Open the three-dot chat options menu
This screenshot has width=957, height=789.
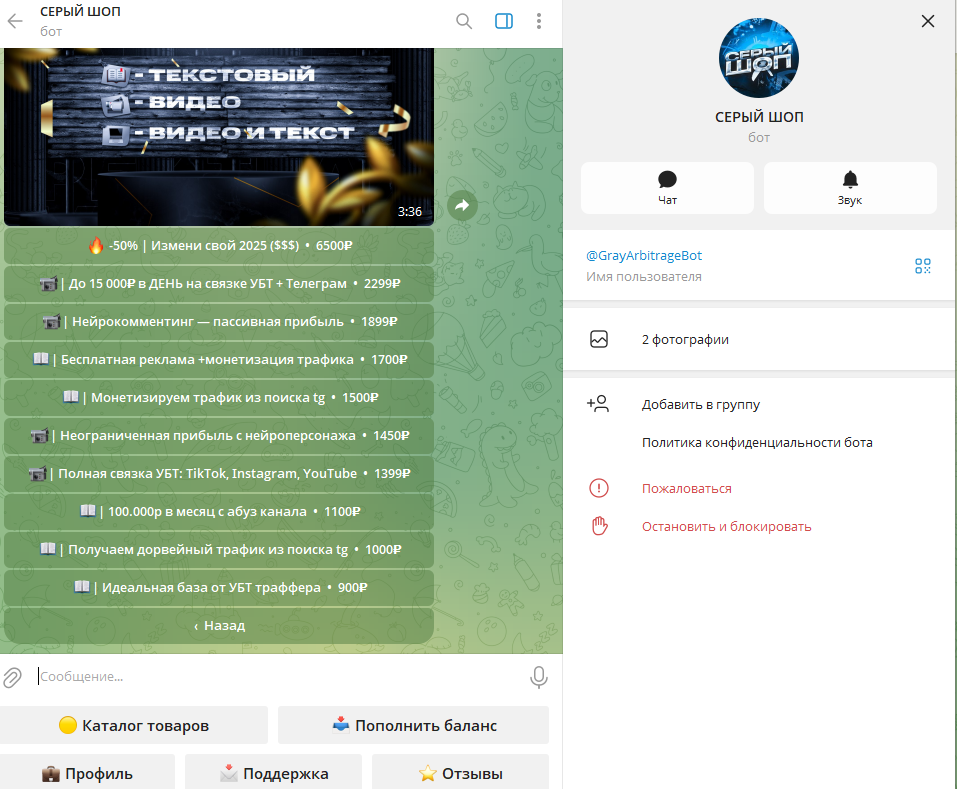[x=539, y=21]
